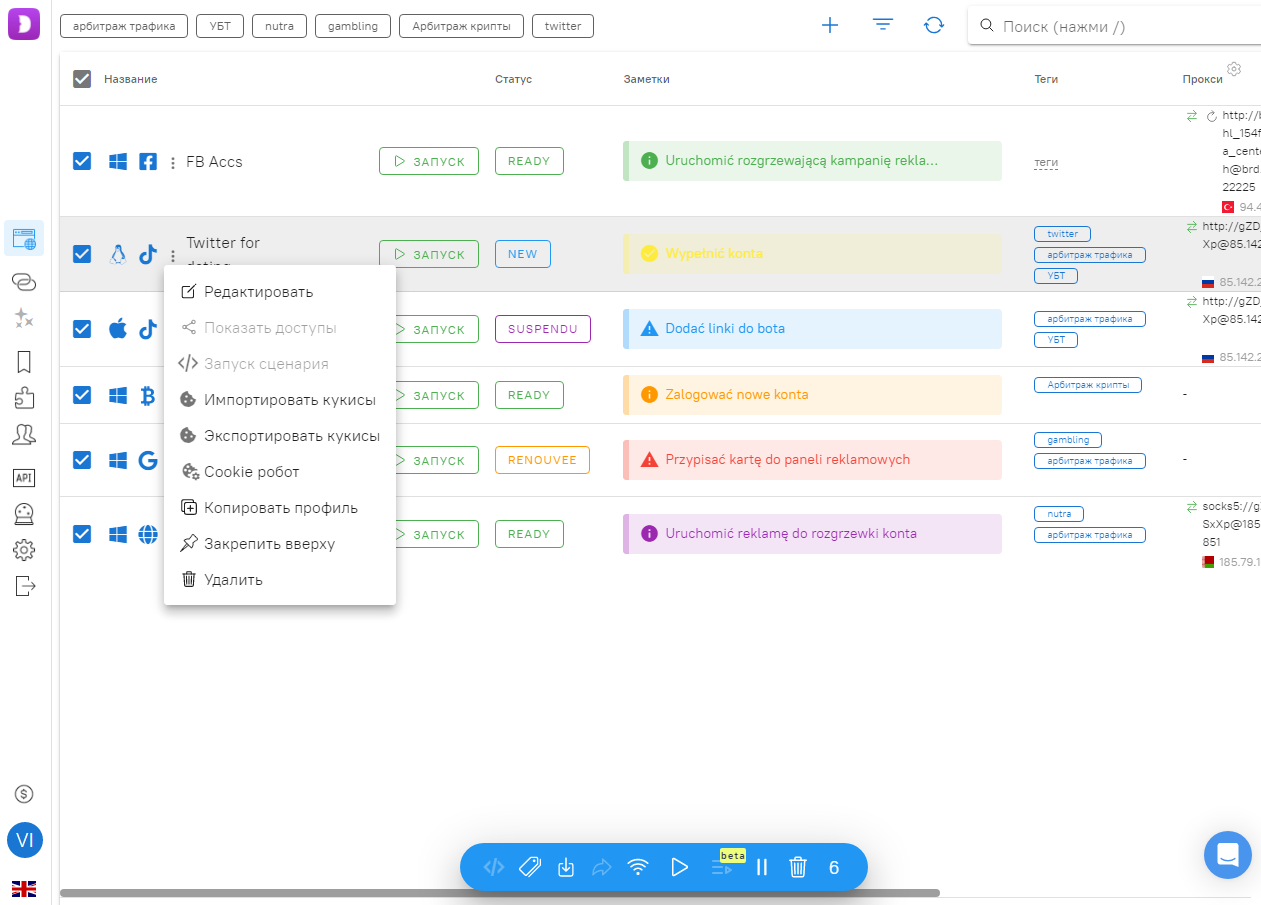Open the support chat bubble

point(1227,855)
